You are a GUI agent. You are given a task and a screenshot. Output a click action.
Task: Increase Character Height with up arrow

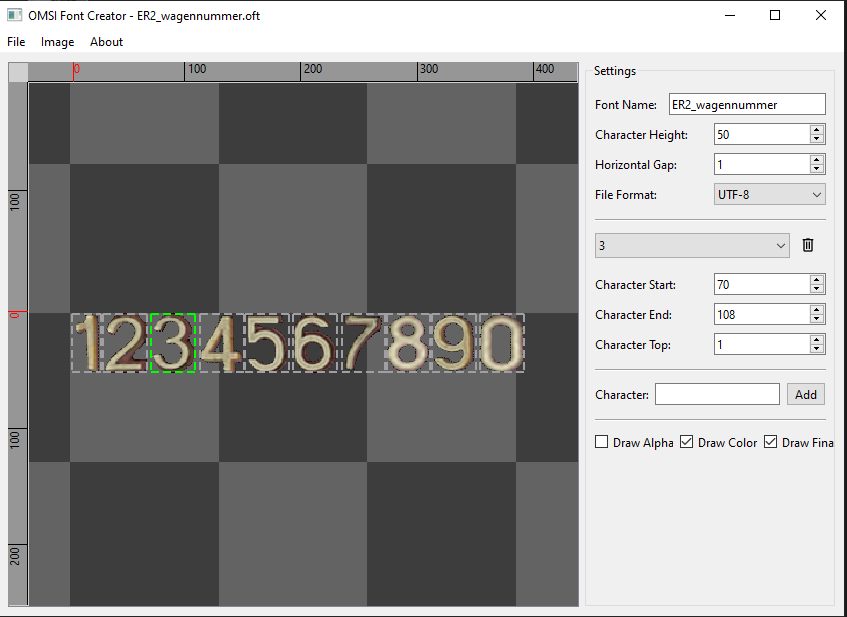[817, 130]
